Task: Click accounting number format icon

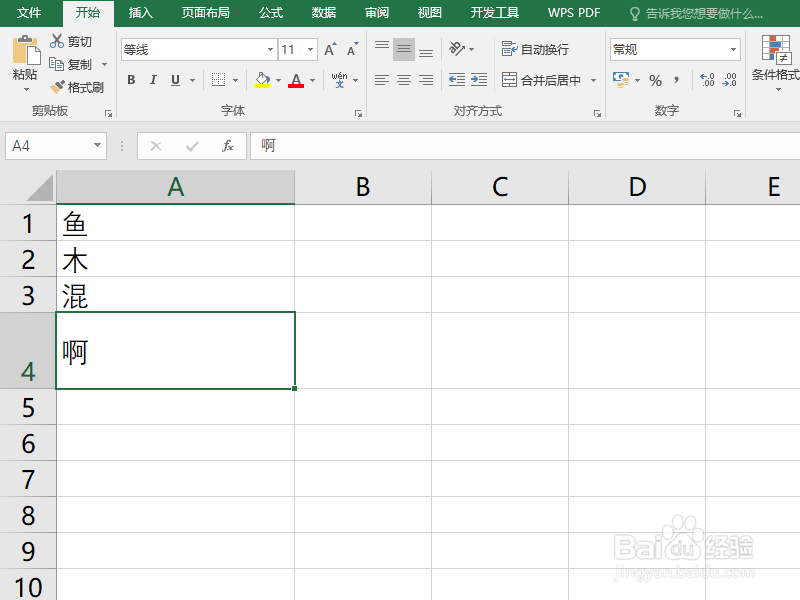Action: (x=621, y=80)
